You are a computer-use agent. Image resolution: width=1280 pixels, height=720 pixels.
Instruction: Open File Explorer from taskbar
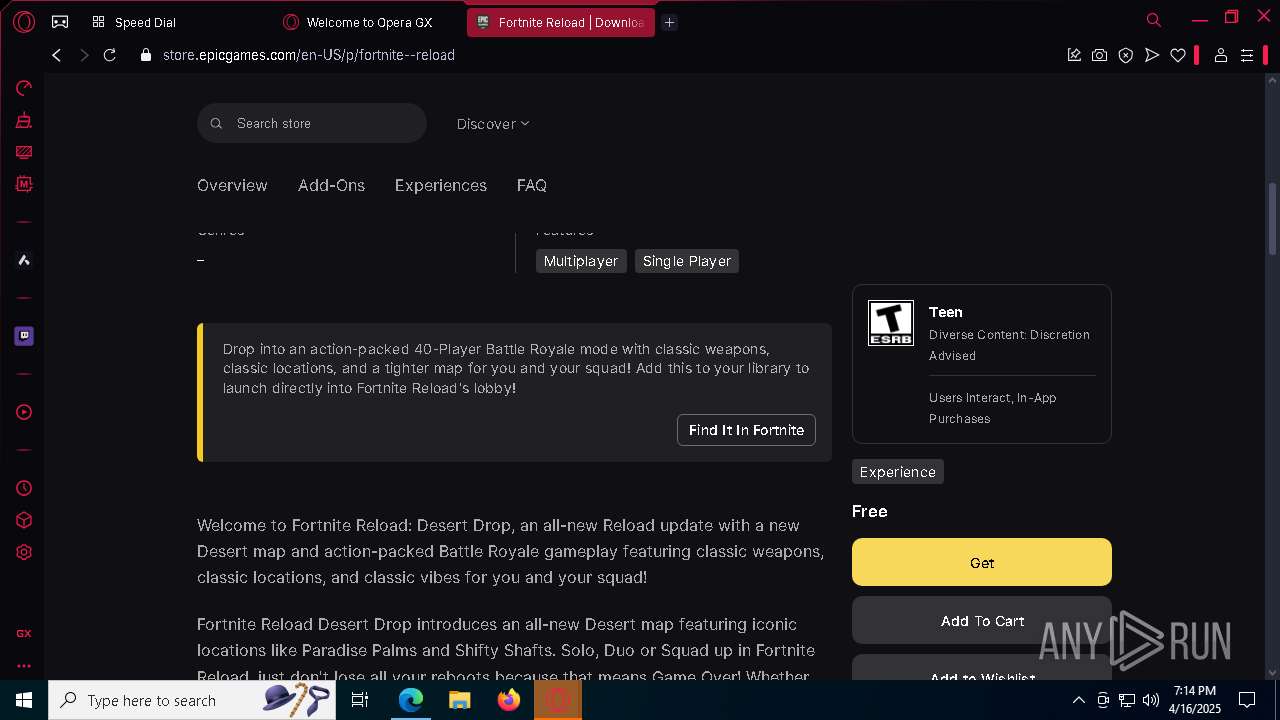(x=459, y=700)
